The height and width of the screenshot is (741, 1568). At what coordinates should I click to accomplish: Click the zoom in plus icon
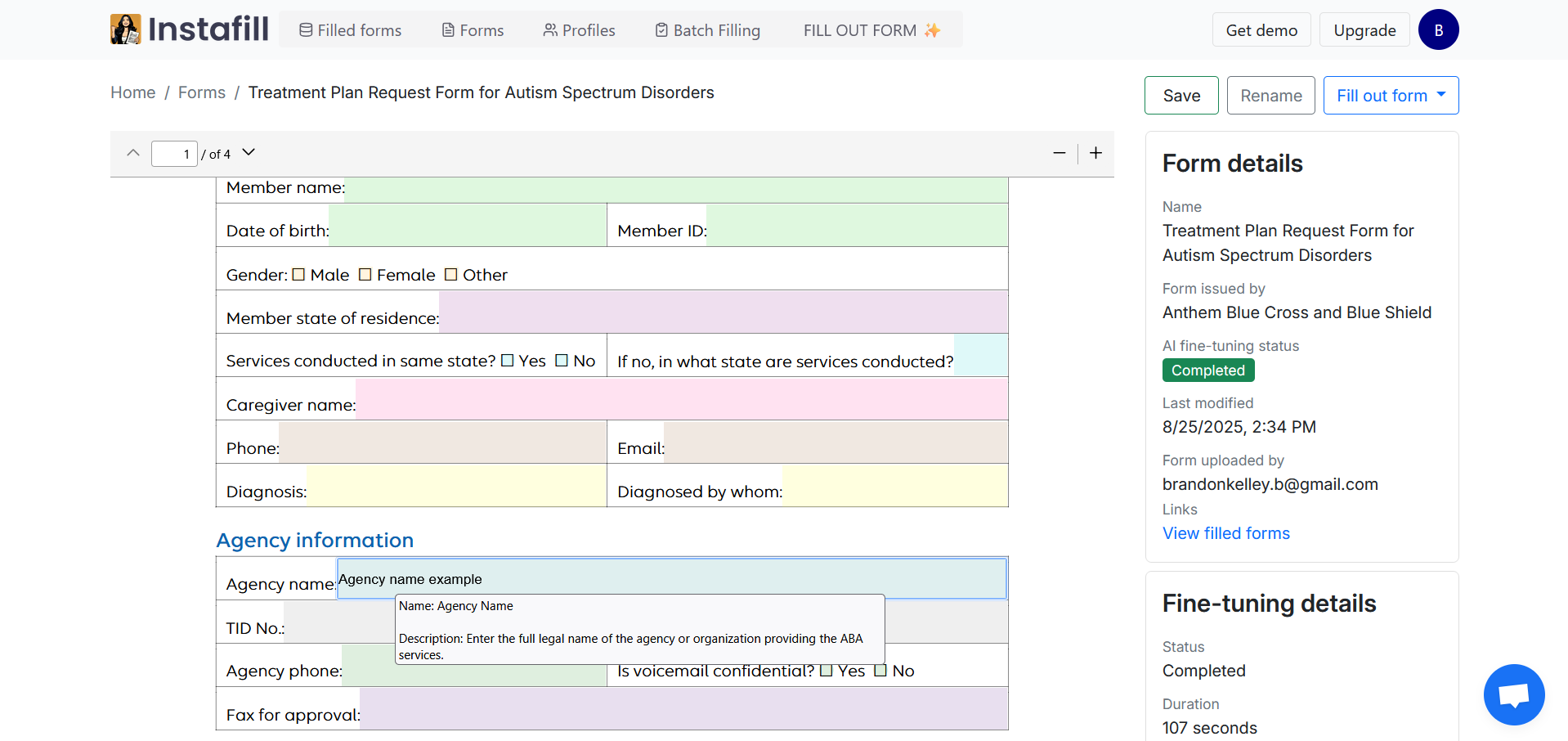[1095, 153]
